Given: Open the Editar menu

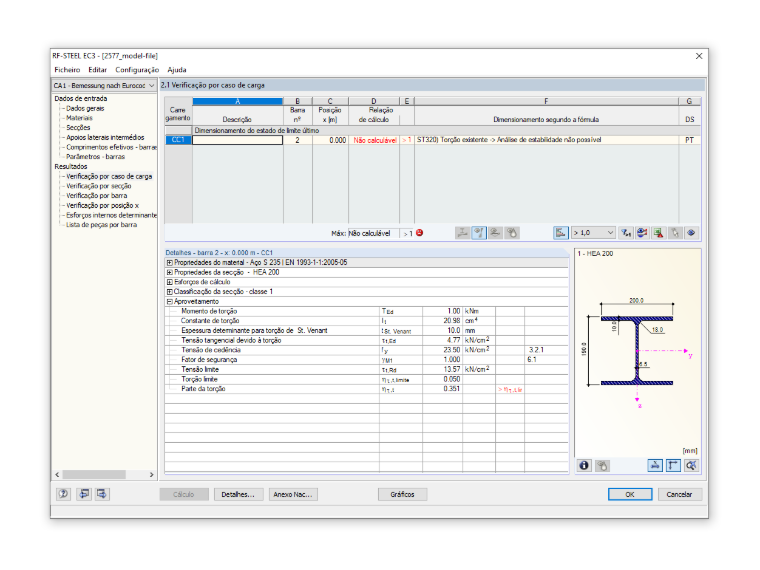Looking at the screenshot, I should 97,70.
